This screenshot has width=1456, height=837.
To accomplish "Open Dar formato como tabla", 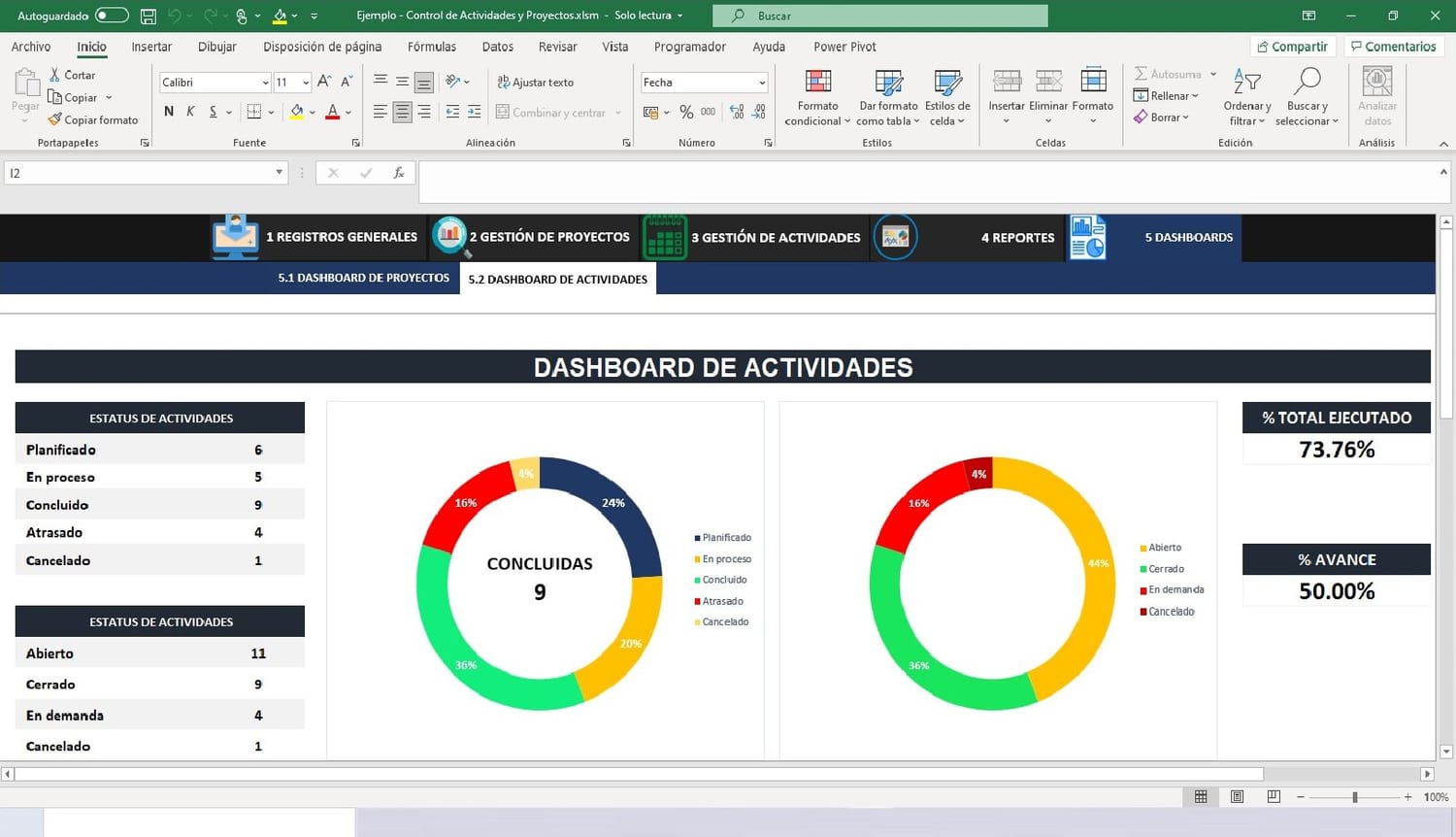I will coord(888,97).
